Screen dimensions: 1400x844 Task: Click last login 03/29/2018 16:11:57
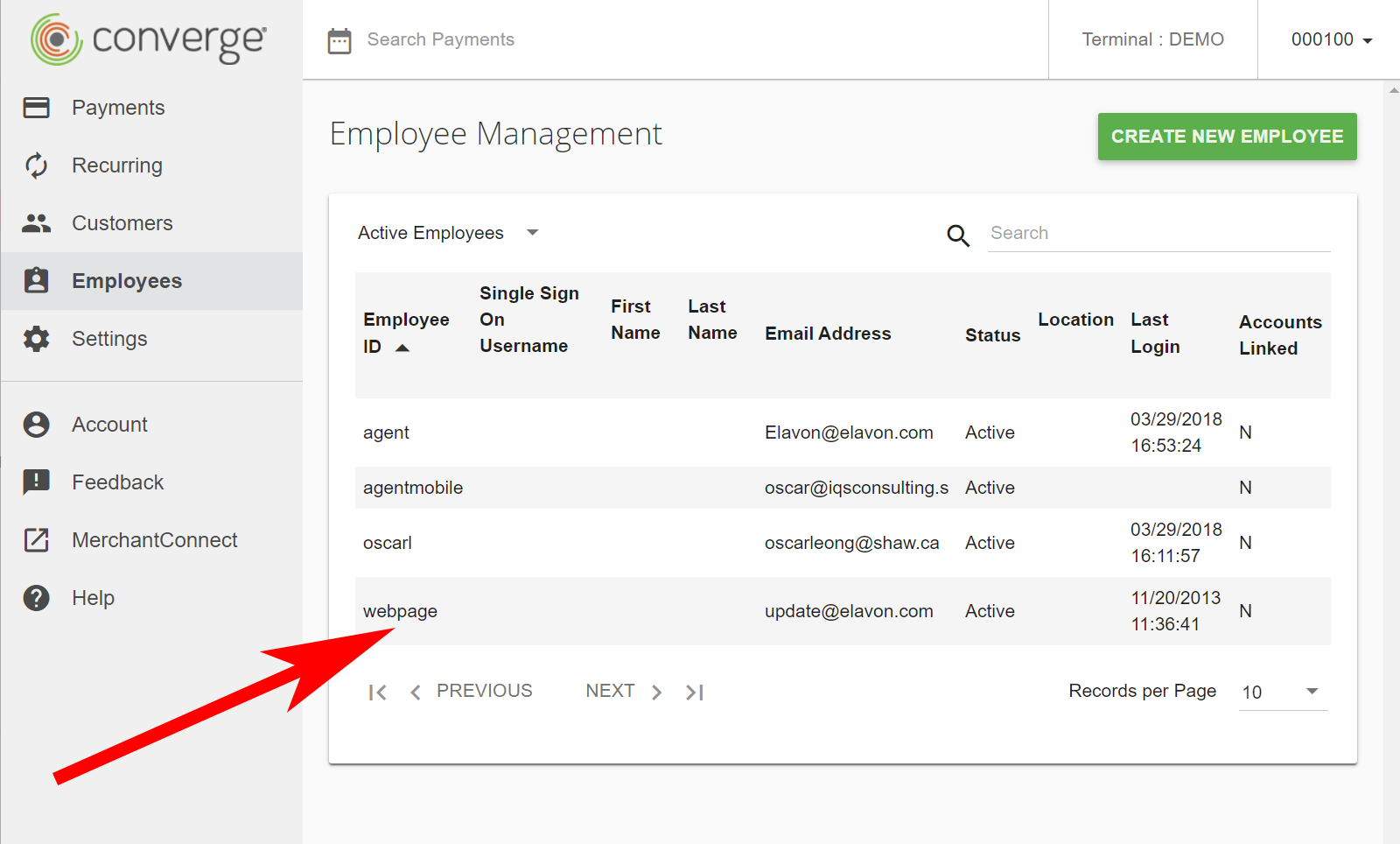[x=1176, y=543]
